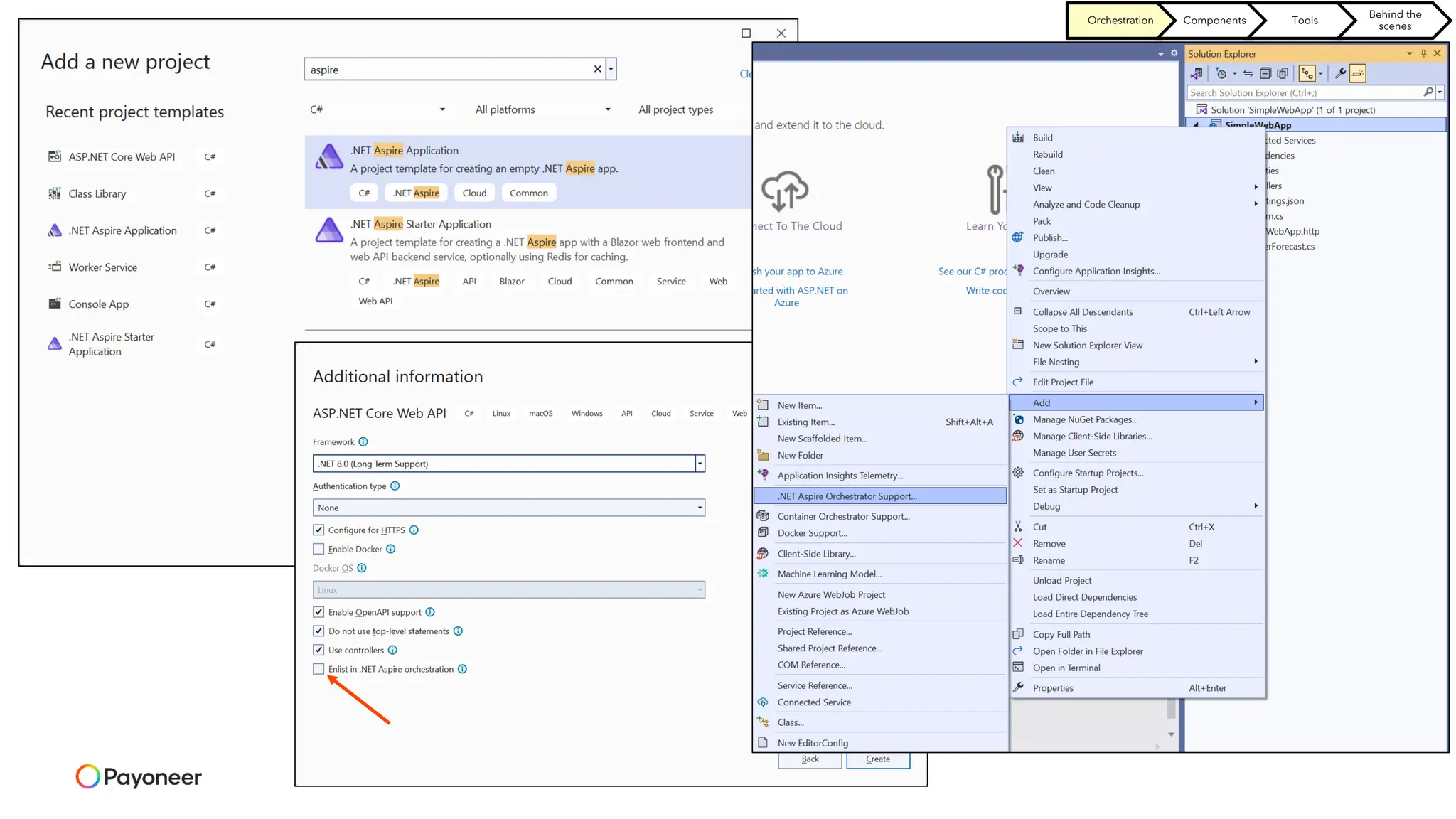
Task: Open the C# language filter dropdown
Action: [x=378, y=109]
